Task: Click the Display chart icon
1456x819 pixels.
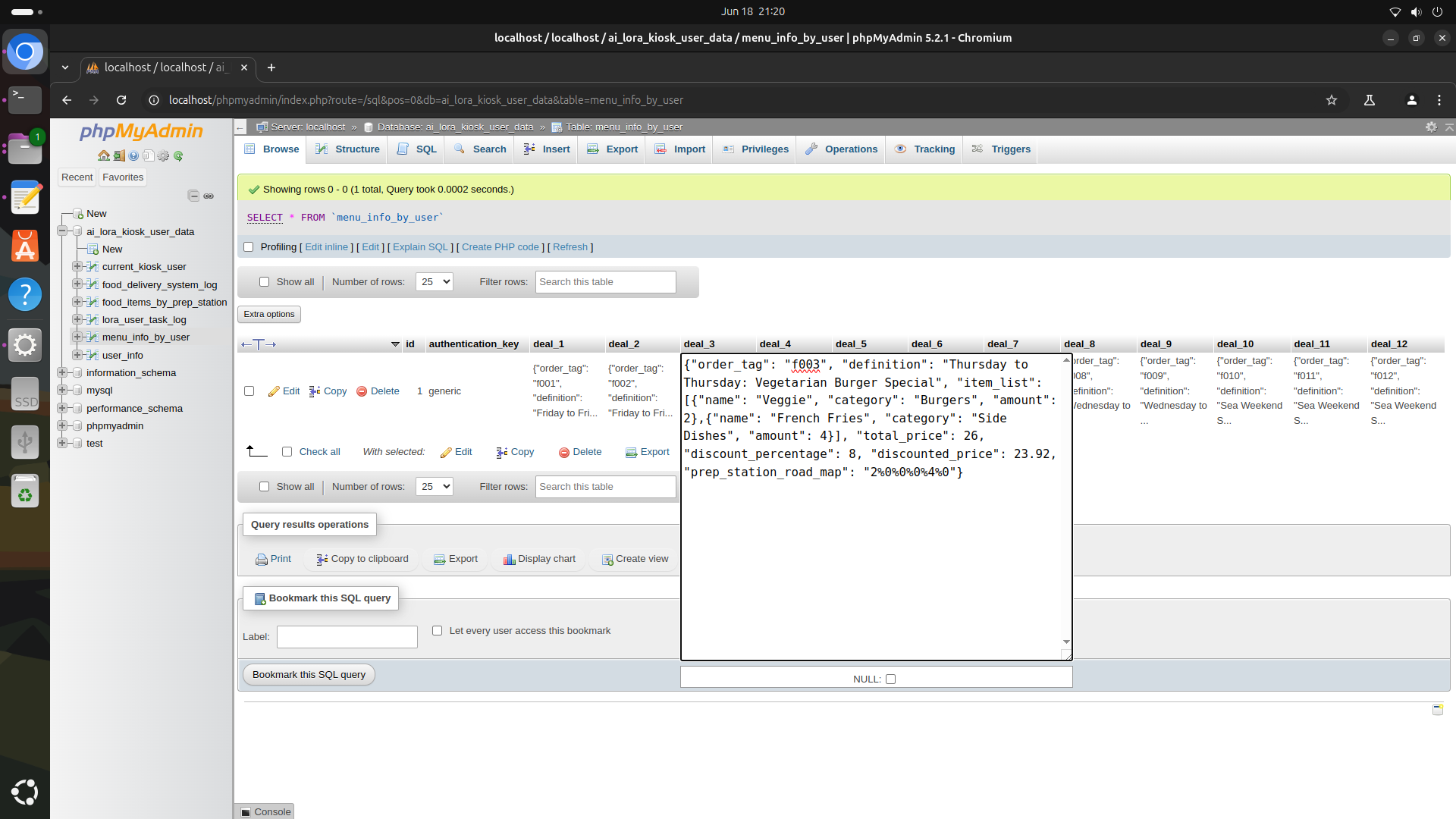Action: click(509, 560)
